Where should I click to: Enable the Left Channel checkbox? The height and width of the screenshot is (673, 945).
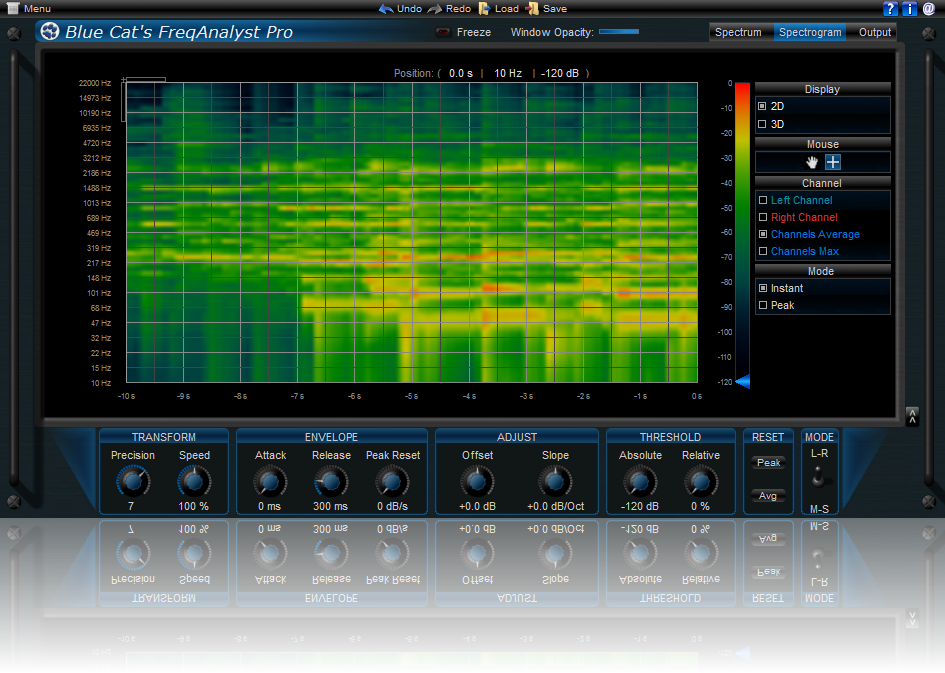click(763, 200)
